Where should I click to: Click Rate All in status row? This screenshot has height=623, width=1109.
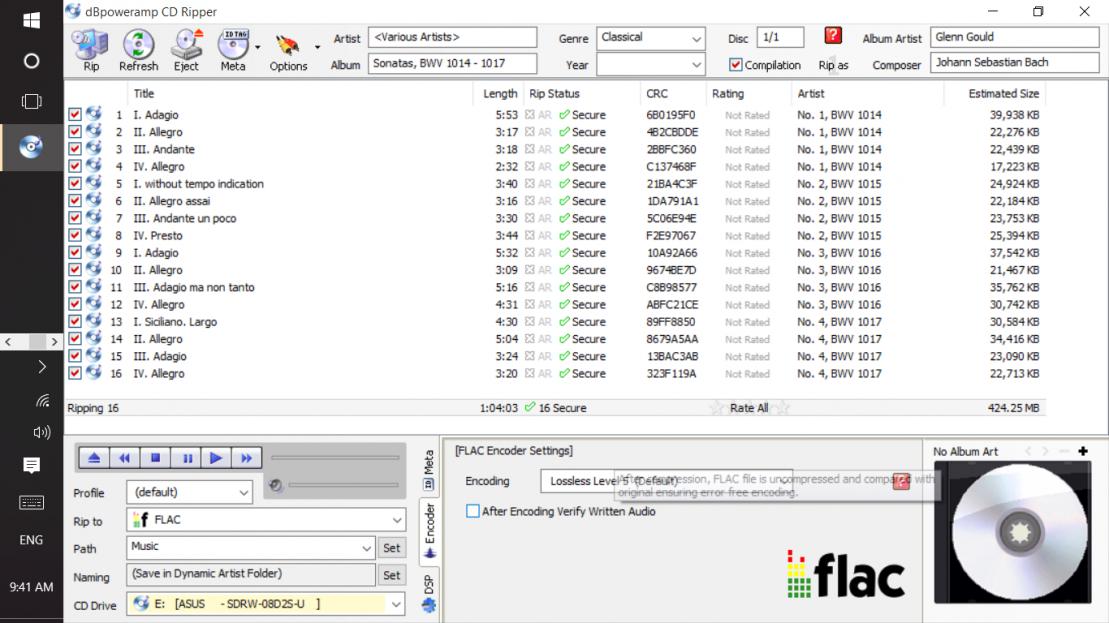tap(749, 408)
